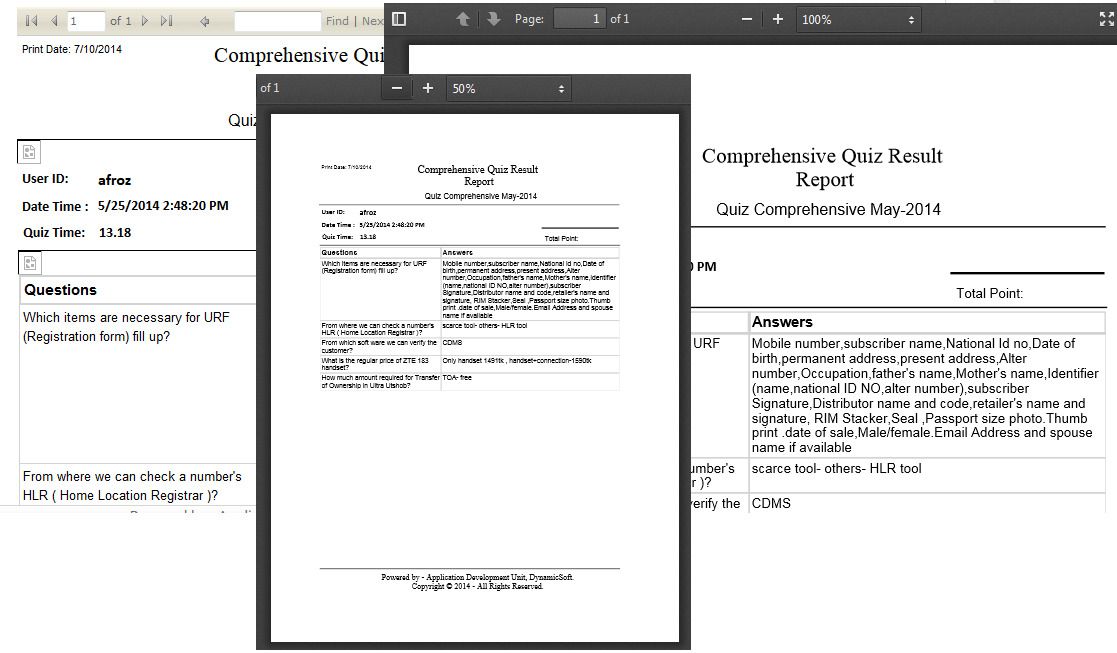
Task: Click previous page arrow in report viewer
Action: 54,21
